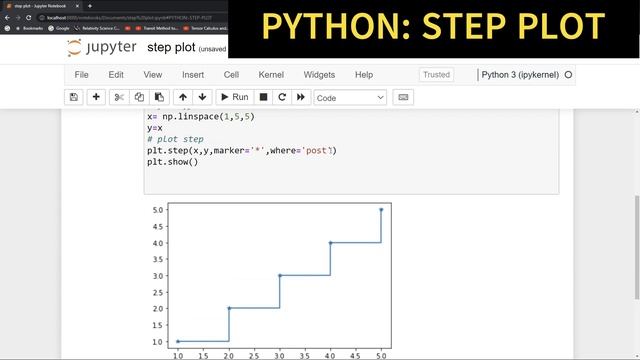This screenshot has height=360, width=640.
Task: Interrupt the kernel with stop icon
Action: click(x=263, y=97)
